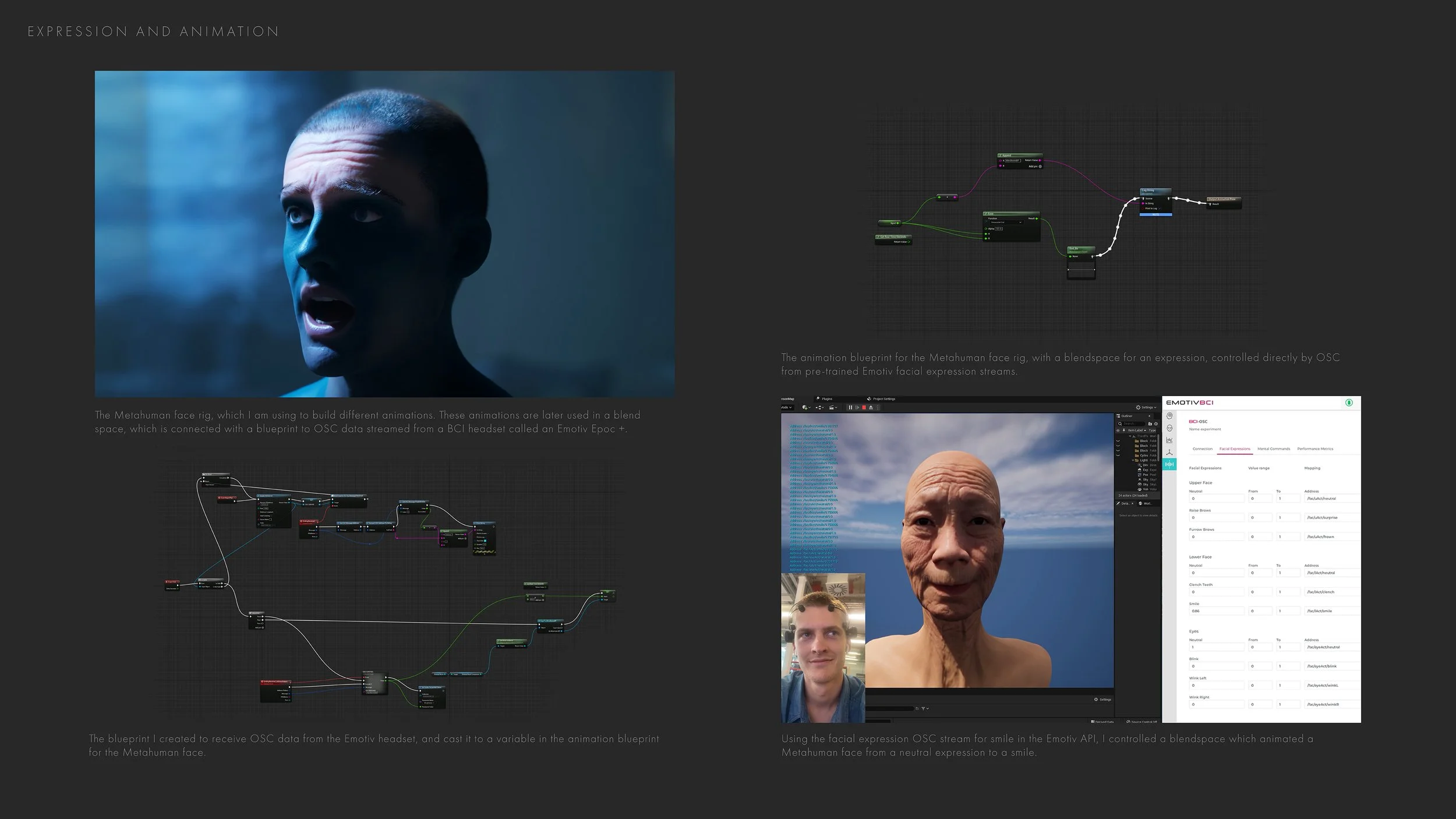
Task: Collapse the Lights folder in the Outliner
Action: 1133,460
